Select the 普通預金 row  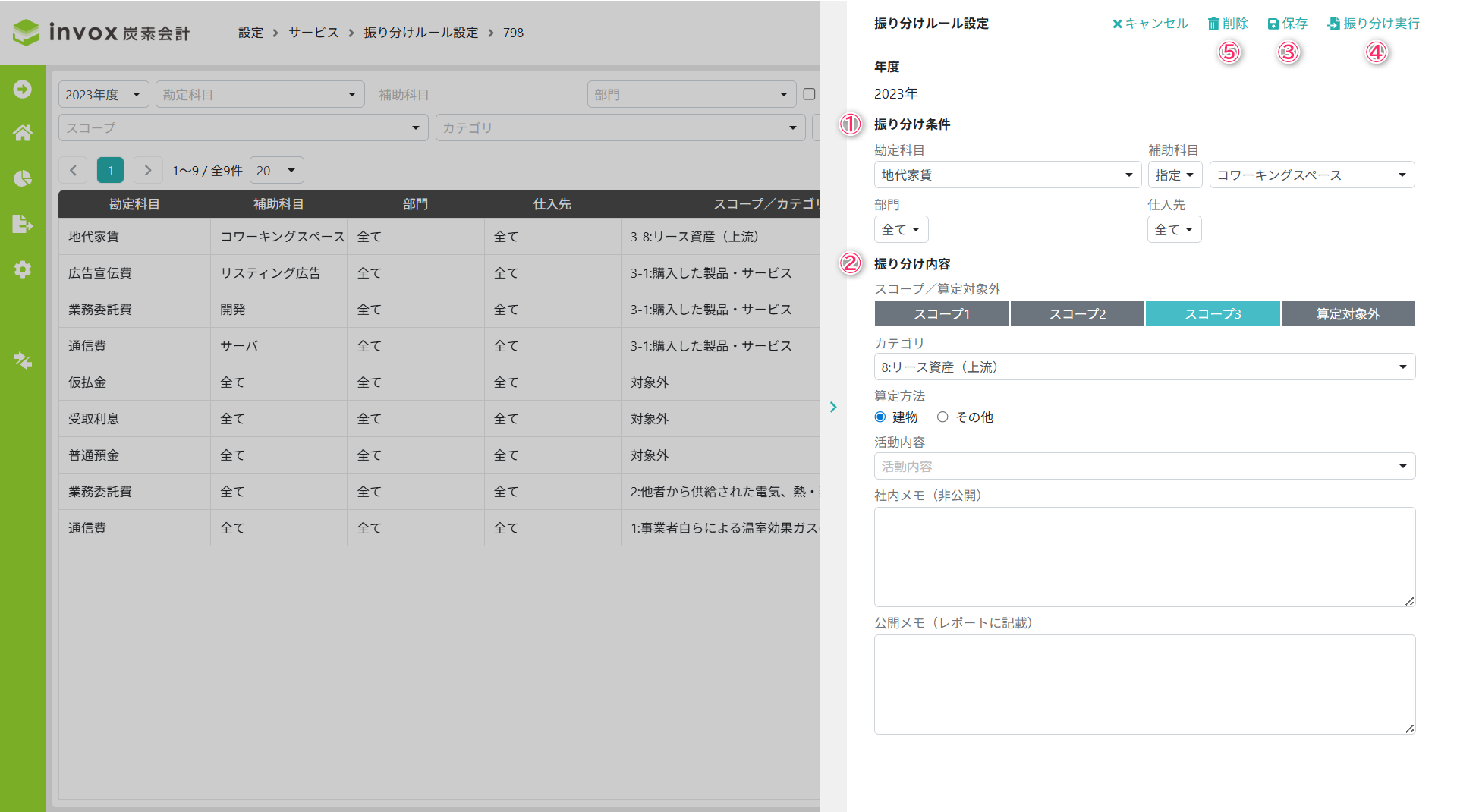(x=439, y=455)
